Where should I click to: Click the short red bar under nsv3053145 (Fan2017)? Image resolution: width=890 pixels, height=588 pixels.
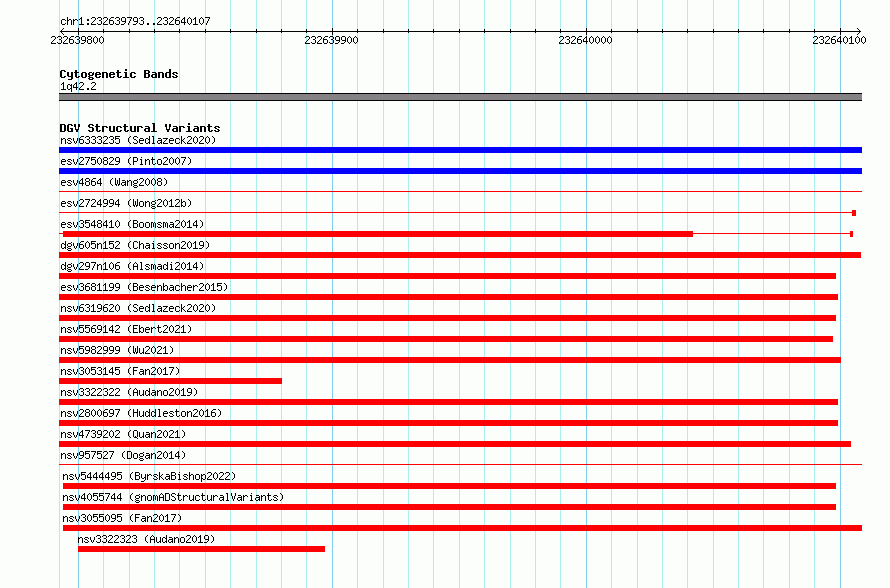coord(170,381)
